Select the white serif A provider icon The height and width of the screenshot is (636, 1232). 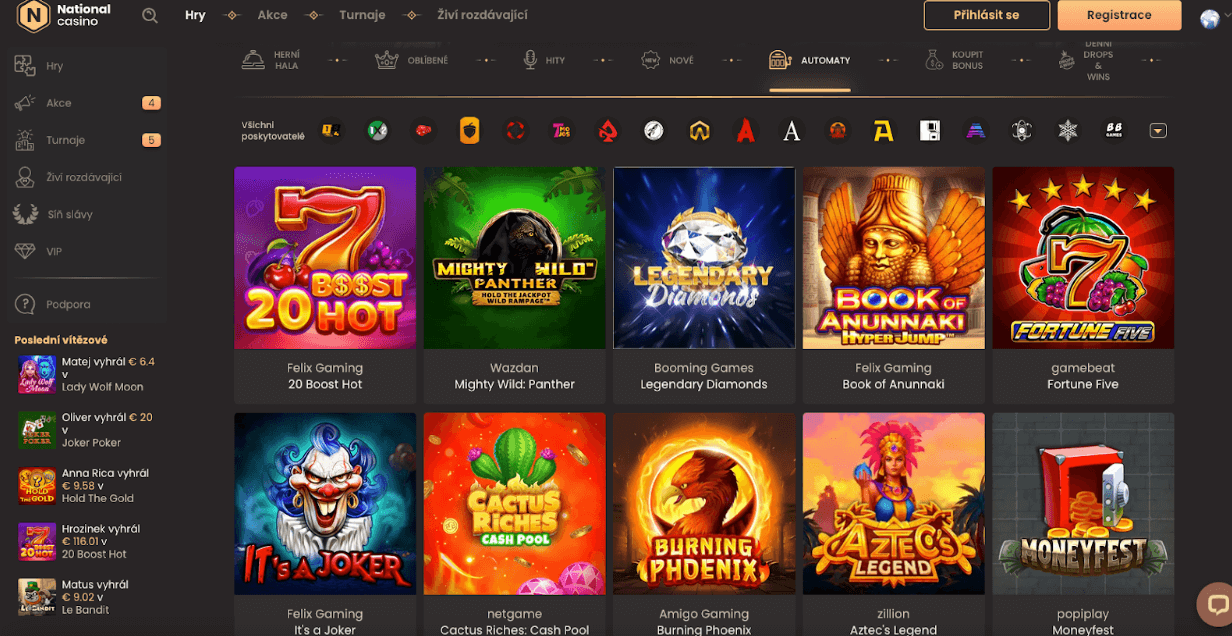click(791, 130)
